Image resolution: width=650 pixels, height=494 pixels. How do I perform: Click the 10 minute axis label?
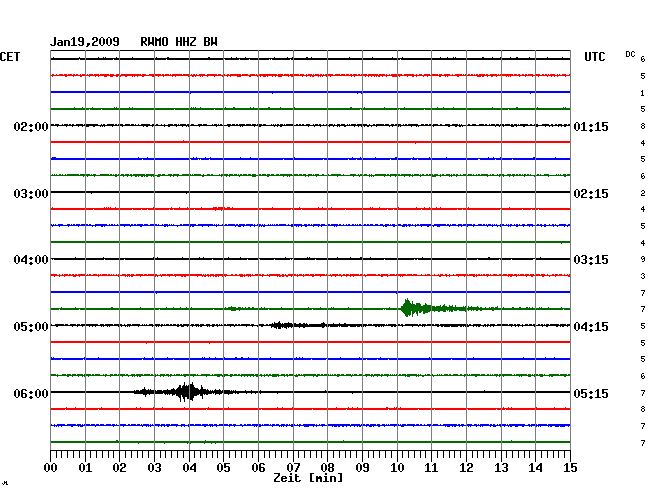397,468
